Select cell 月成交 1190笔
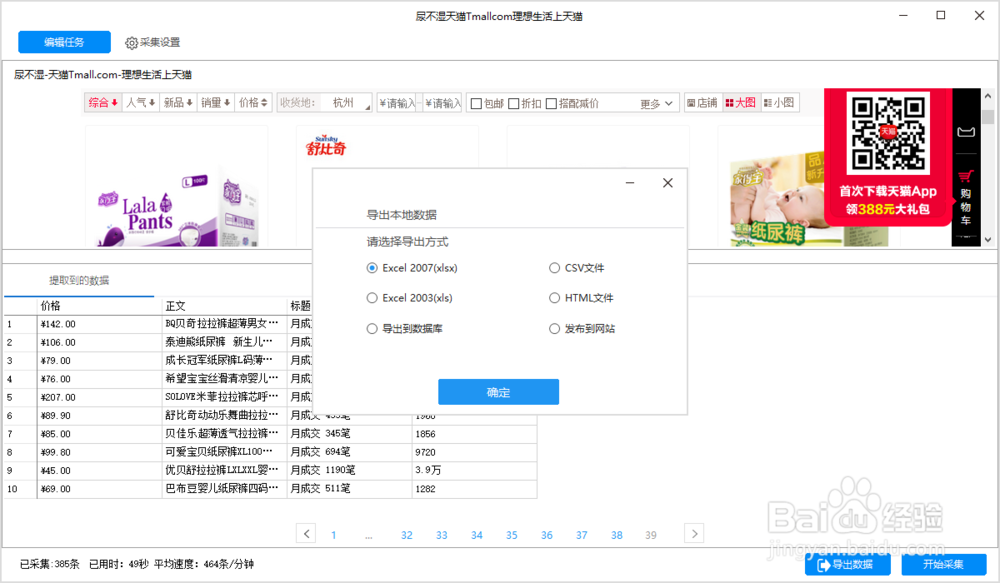This screenshot has width=1000, height=583. 349,470
